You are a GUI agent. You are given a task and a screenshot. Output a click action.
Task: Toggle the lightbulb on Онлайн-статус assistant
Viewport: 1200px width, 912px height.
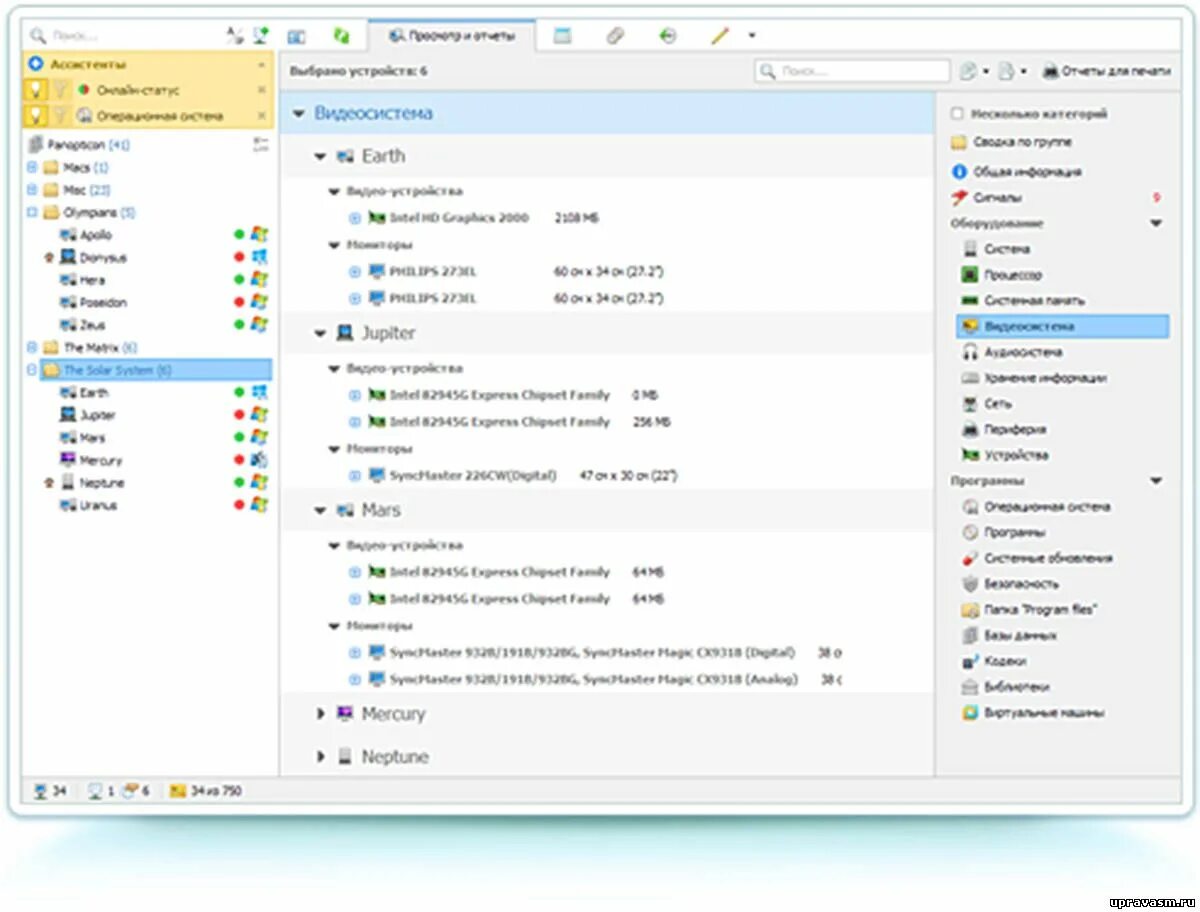35,90
